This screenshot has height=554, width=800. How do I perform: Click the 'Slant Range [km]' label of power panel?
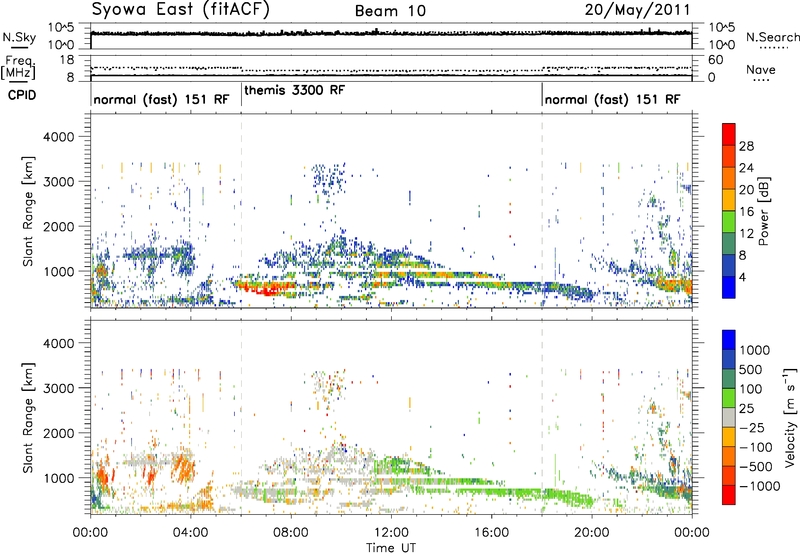click(28, 211)
